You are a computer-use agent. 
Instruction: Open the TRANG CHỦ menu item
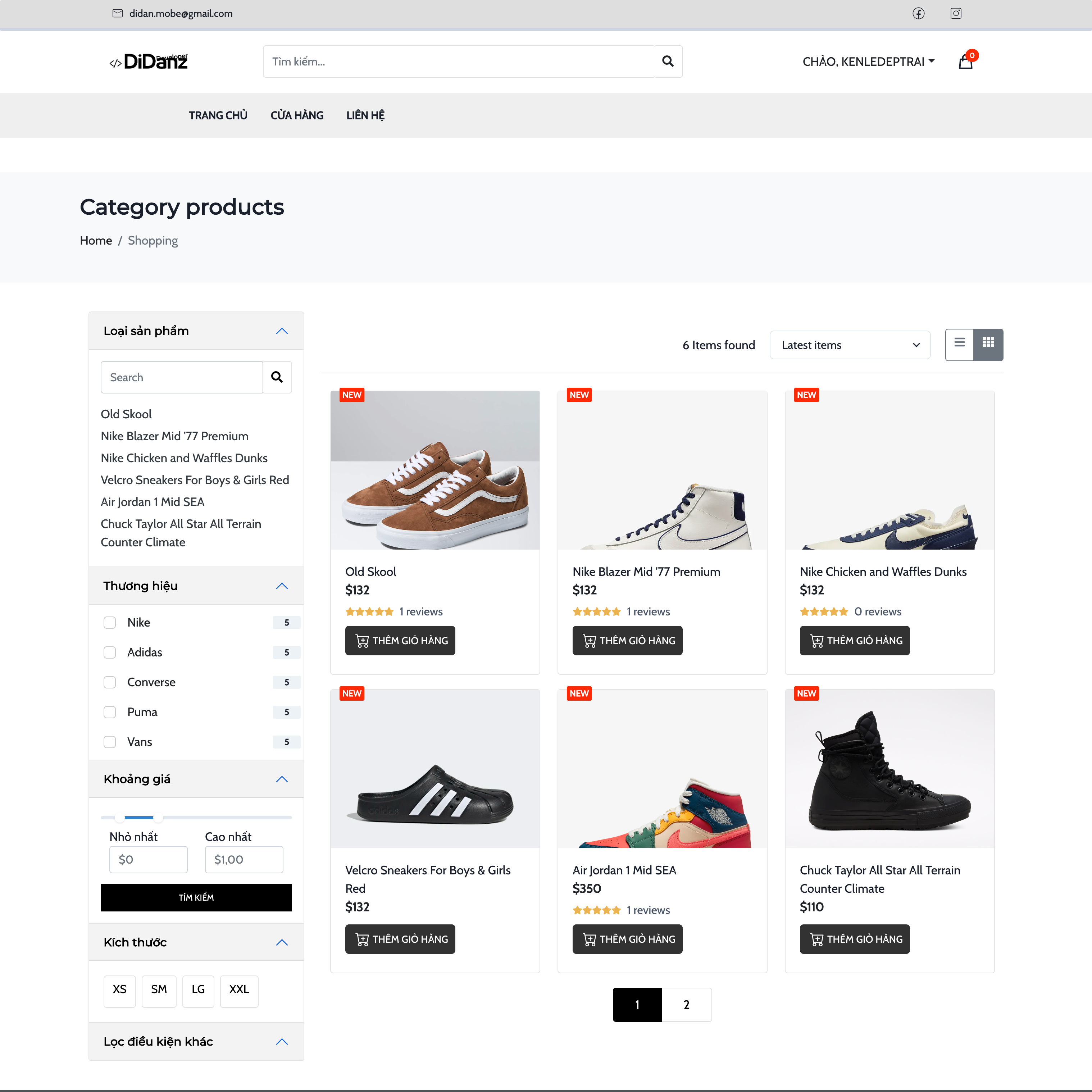pos(218,115)
